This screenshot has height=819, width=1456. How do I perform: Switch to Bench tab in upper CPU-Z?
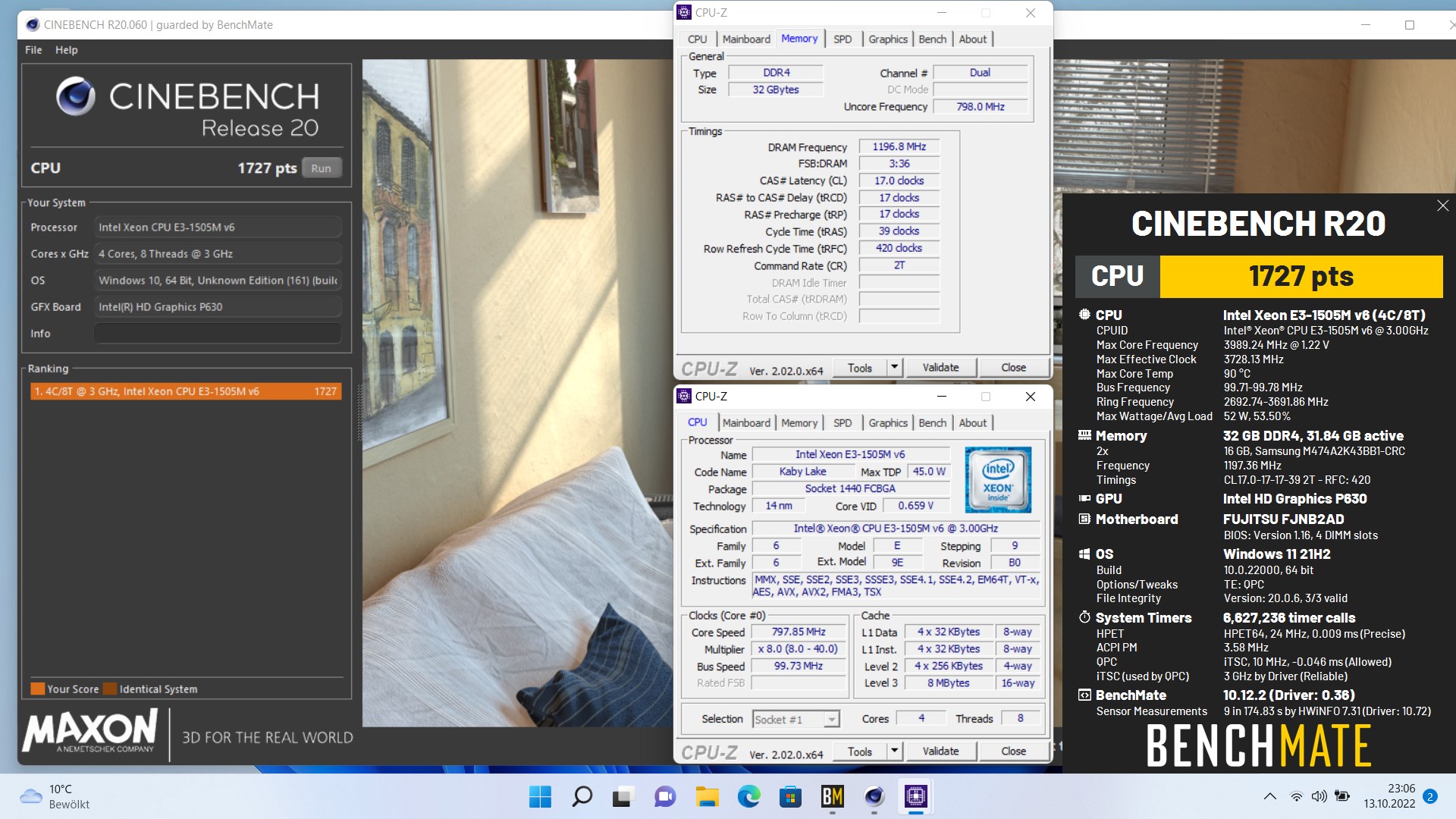[x=932, y=39]
